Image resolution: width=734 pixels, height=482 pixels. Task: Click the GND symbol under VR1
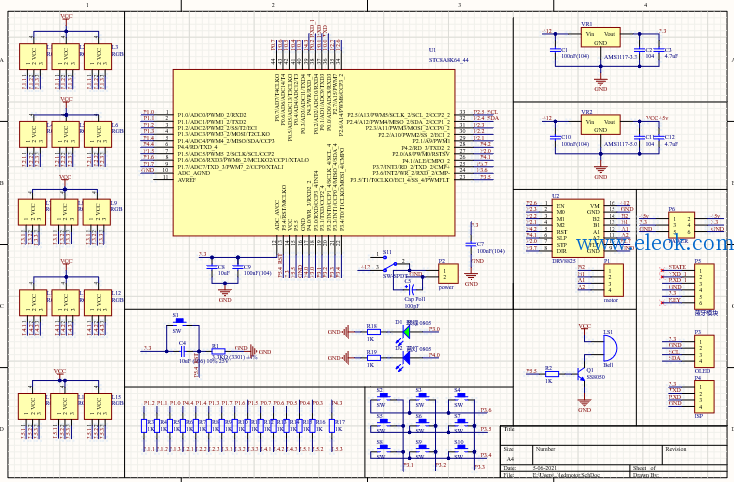(x=601, y=81)
